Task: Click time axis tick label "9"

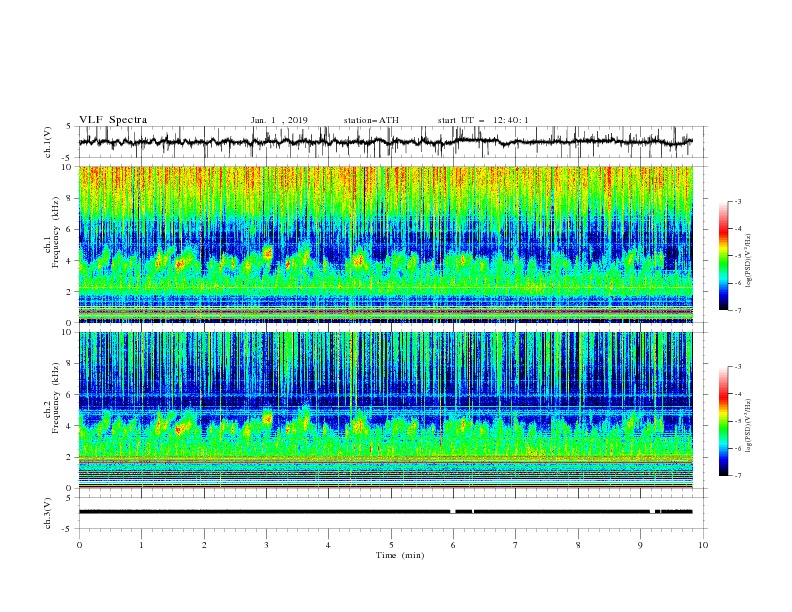Action: (640, 545)
